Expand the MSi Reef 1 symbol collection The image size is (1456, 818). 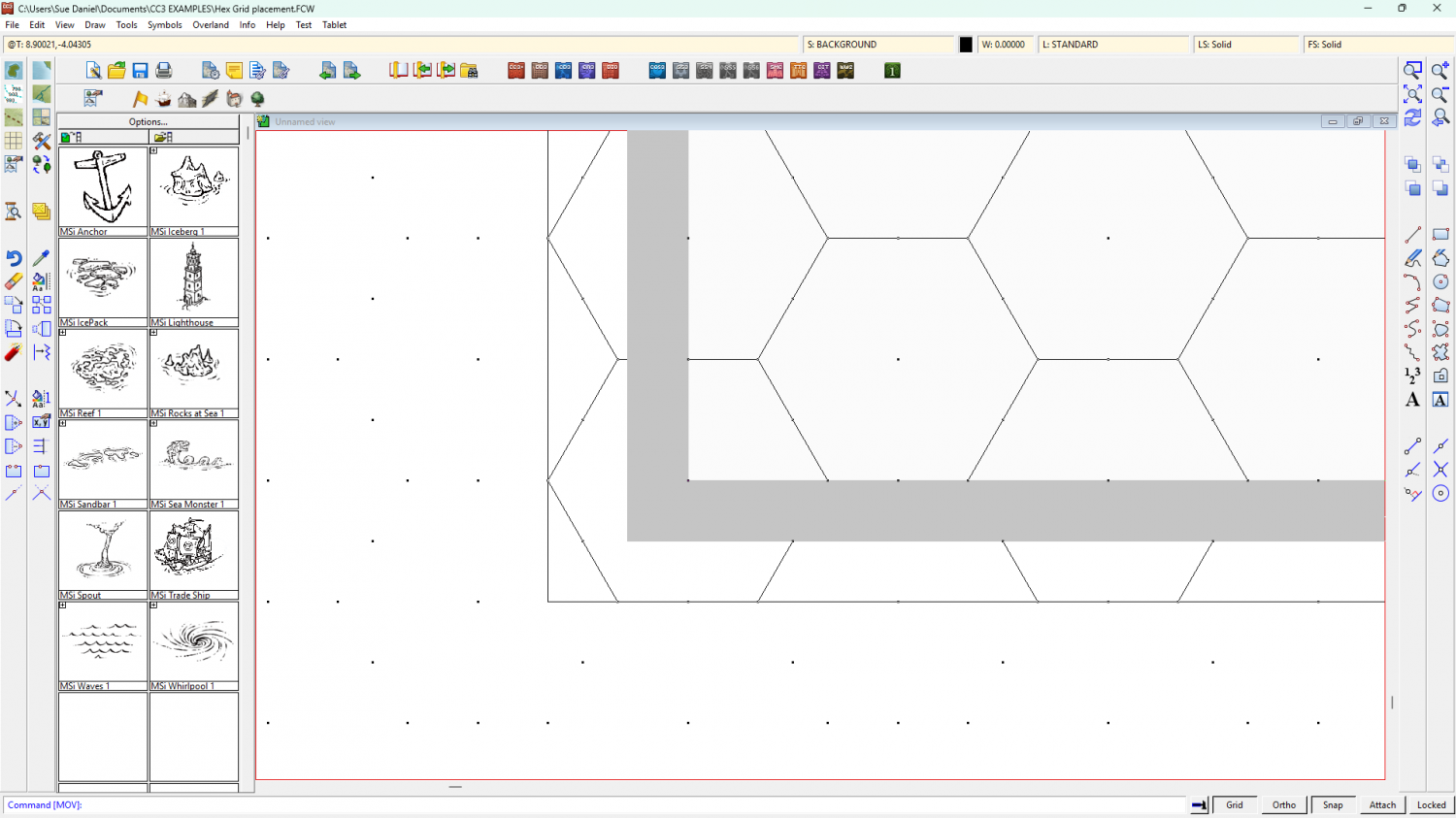(63, 333)
